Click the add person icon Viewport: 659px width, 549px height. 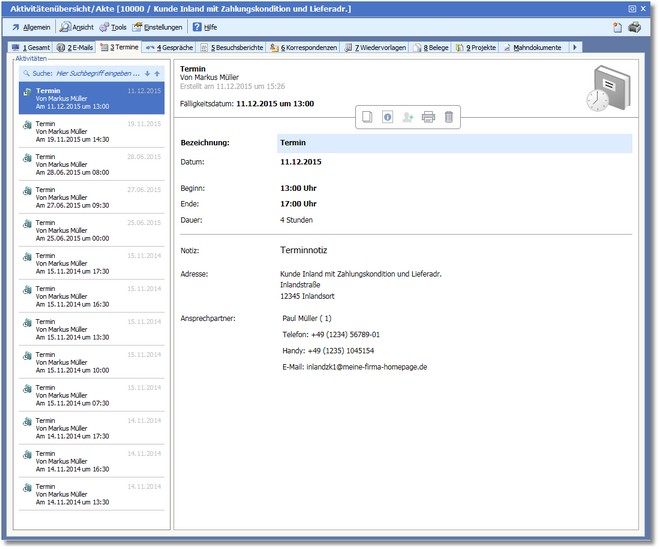point(408,117)
